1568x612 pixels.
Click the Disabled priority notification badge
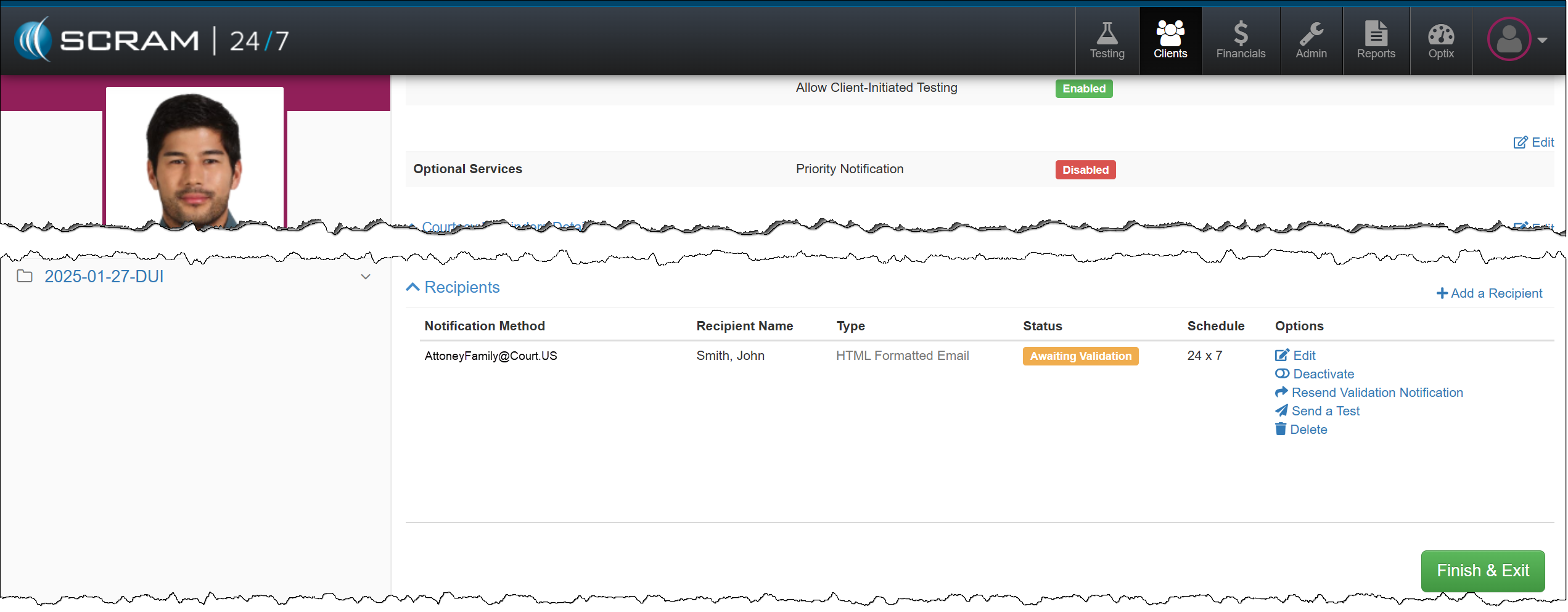1085,170
